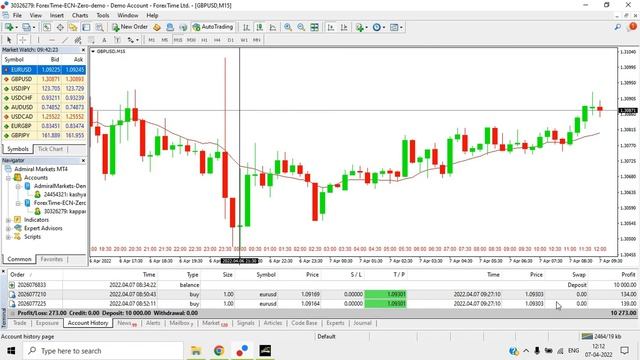Open the Journal tab in Terminal
The width and height of the screenshot is (640, 360).
click(362, 323)
